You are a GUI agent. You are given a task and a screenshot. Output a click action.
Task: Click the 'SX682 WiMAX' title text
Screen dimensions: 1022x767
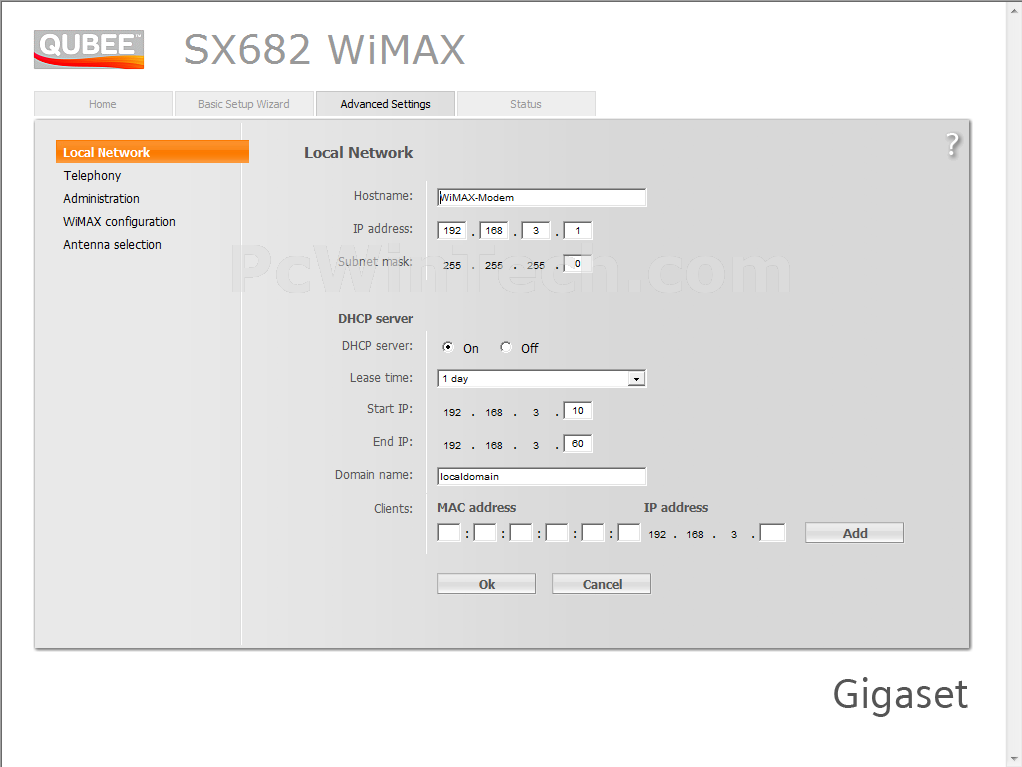pos(325,50)
